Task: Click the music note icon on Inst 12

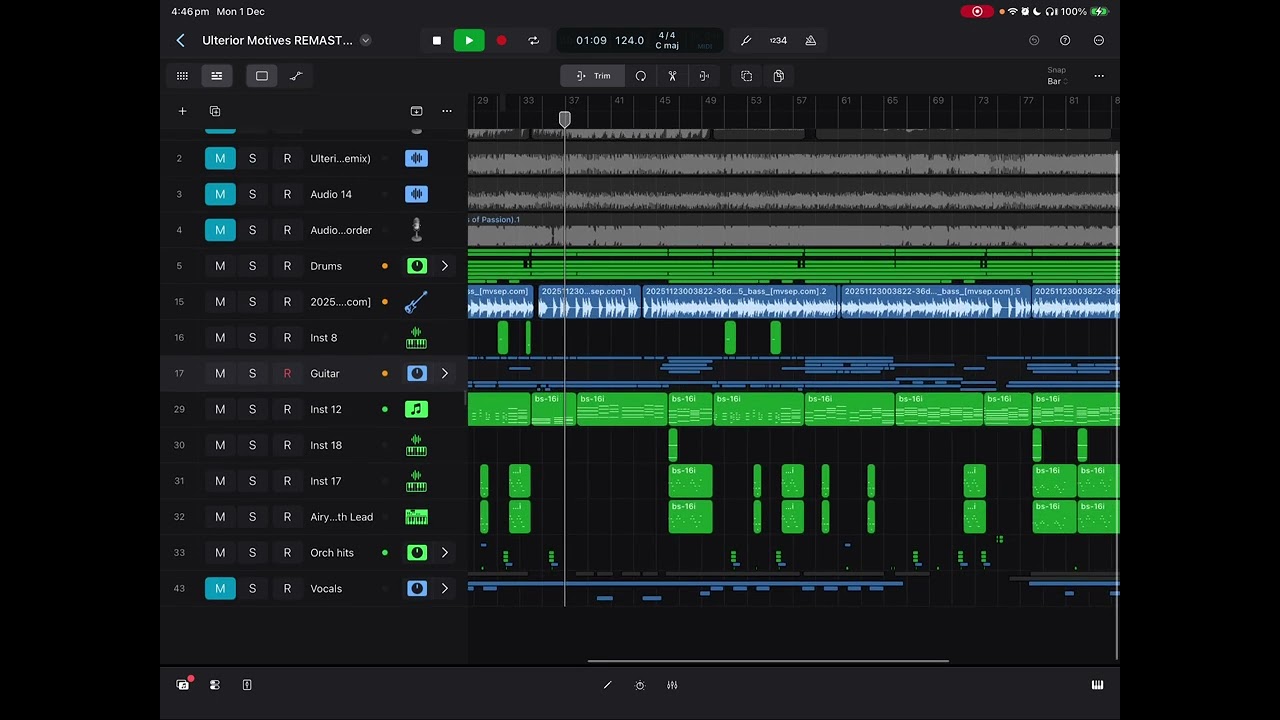Action: (x=417, y=409)
